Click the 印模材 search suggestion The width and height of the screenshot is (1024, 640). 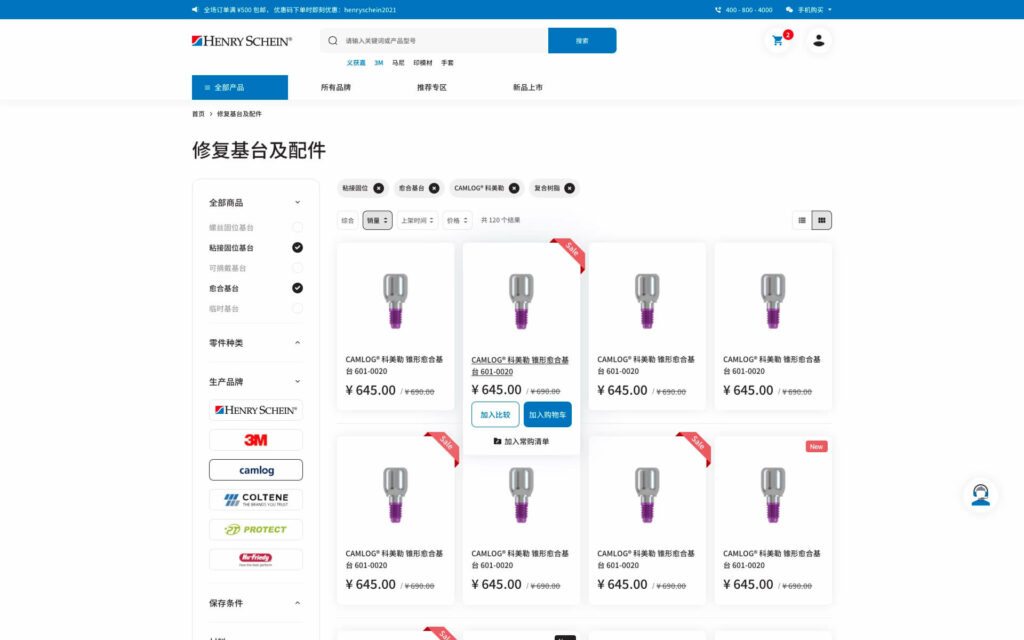point(423,63)
